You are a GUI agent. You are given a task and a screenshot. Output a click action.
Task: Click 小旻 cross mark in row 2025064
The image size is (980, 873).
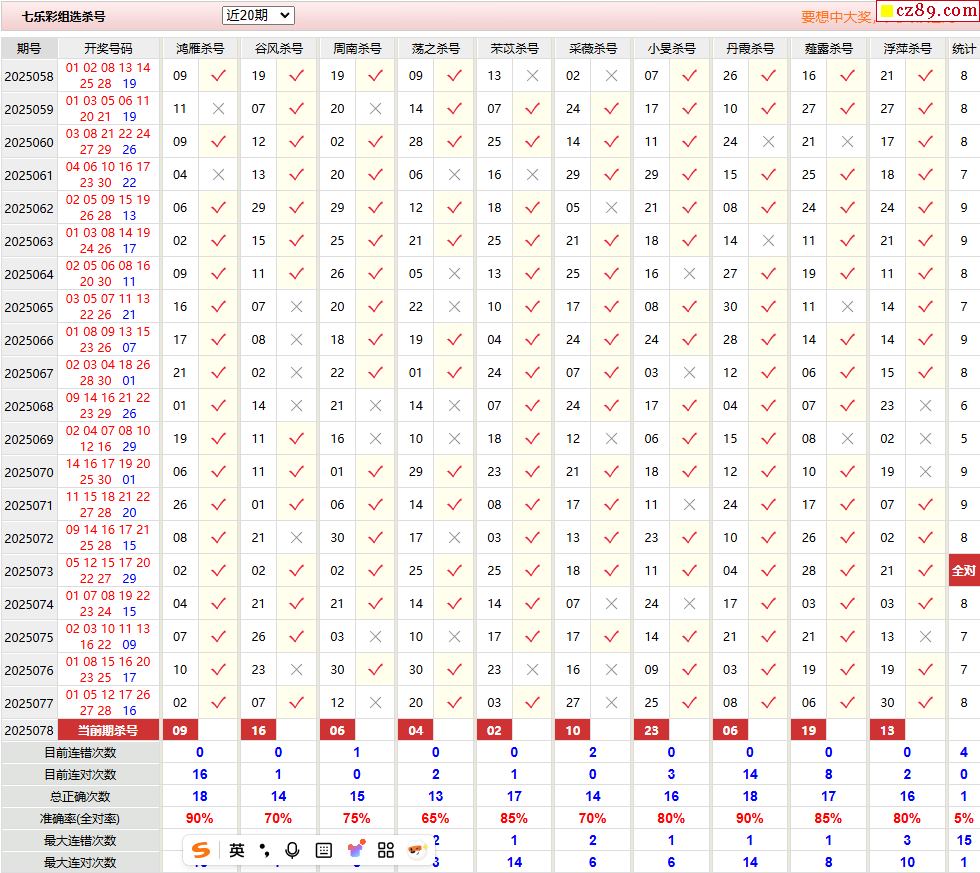pos(689,274)
